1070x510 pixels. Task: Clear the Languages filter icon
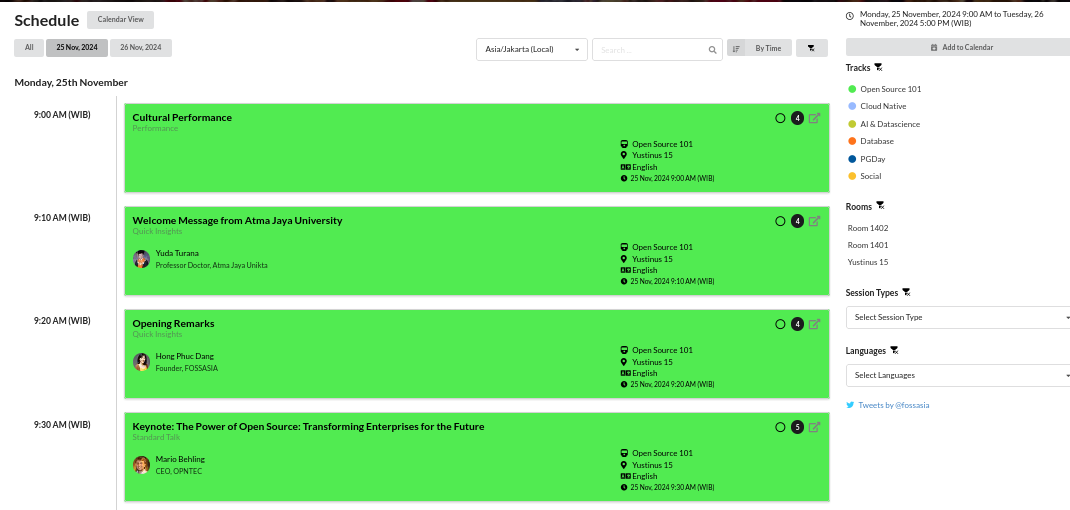tap(895, 351)
